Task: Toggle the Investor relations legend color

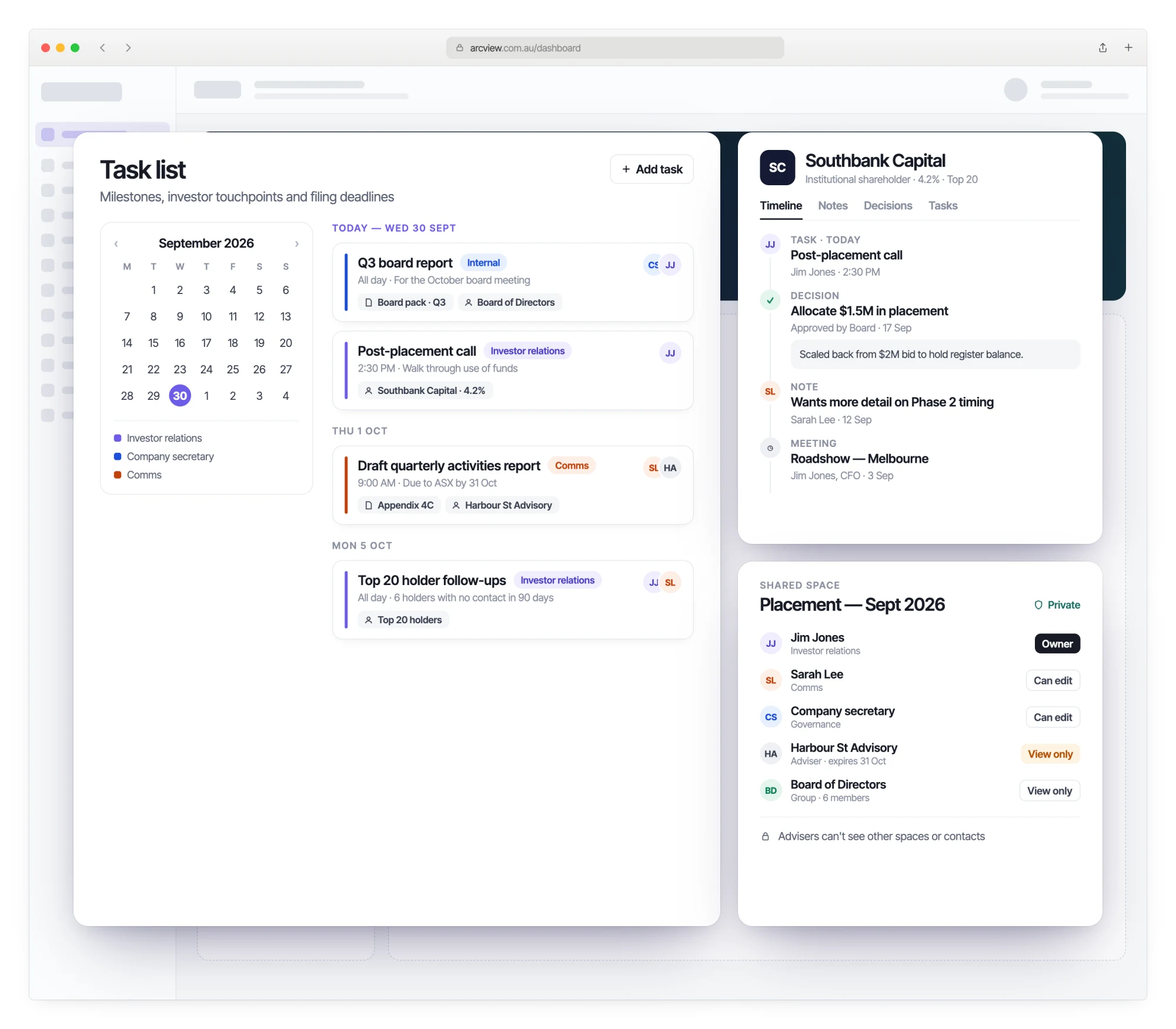Action: pyautogui.click(x=118, y=438)
